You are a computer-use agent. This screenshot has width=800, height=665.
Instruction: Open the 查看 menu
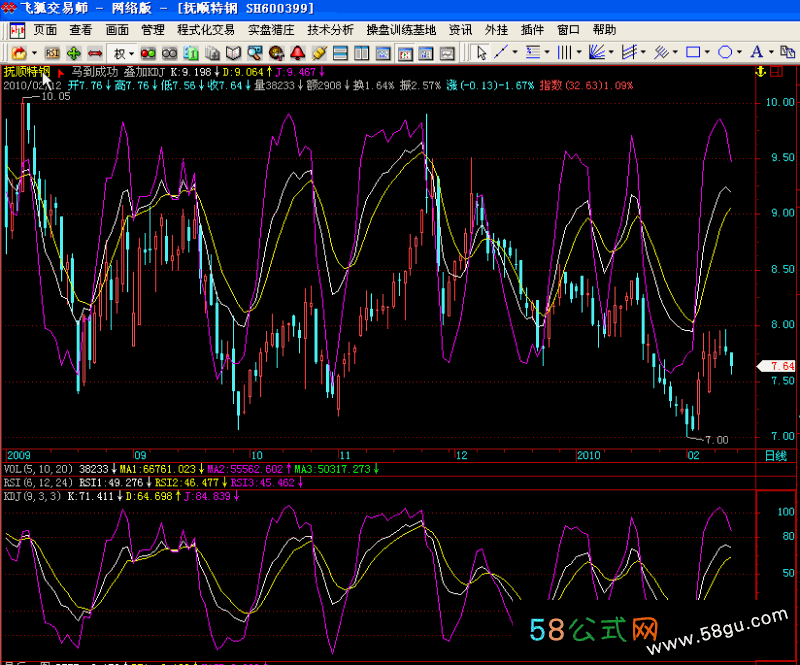pyautogui.click(x=81, y=30)
